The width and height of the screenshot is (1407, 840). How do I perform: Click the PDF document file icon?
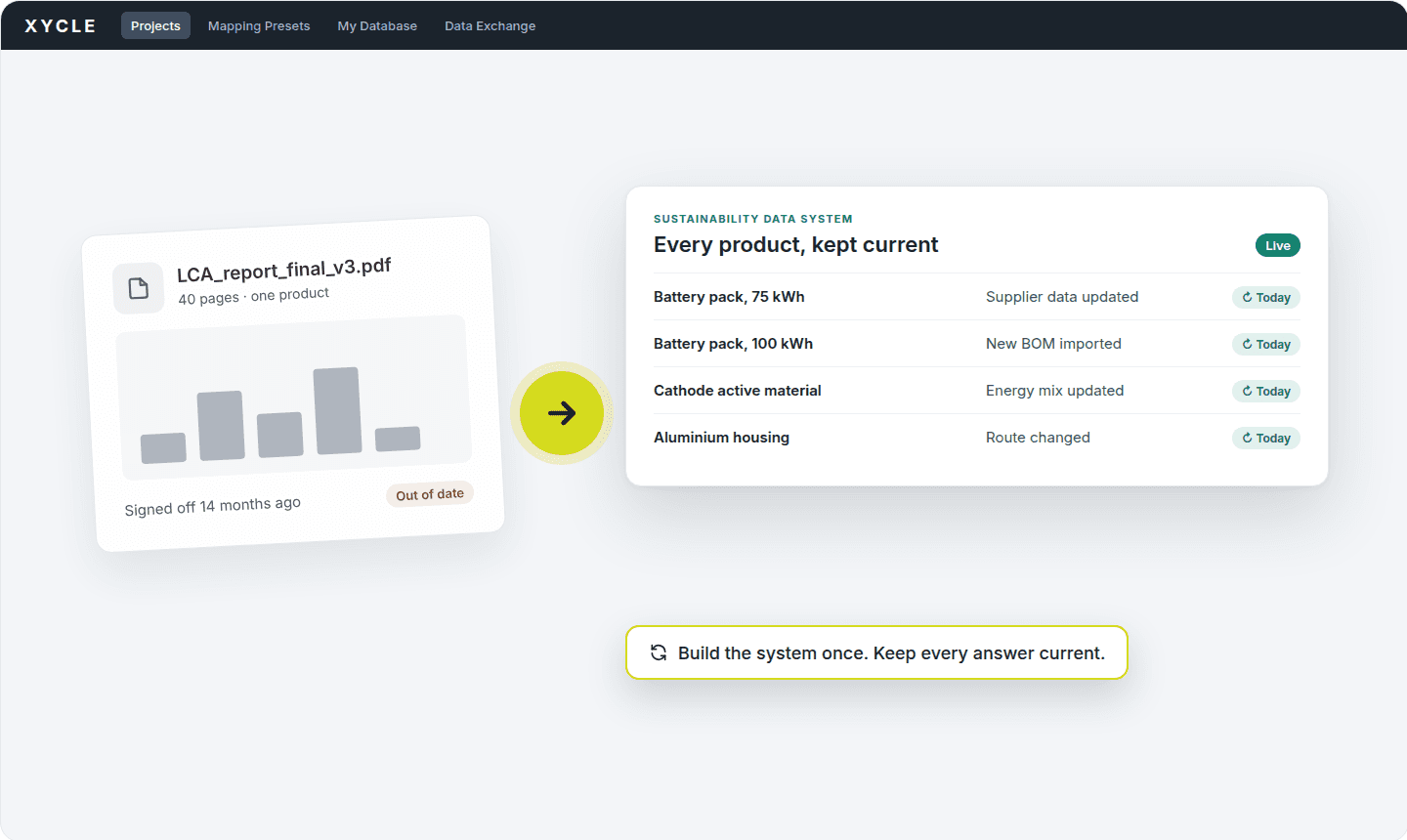[139, 288]
